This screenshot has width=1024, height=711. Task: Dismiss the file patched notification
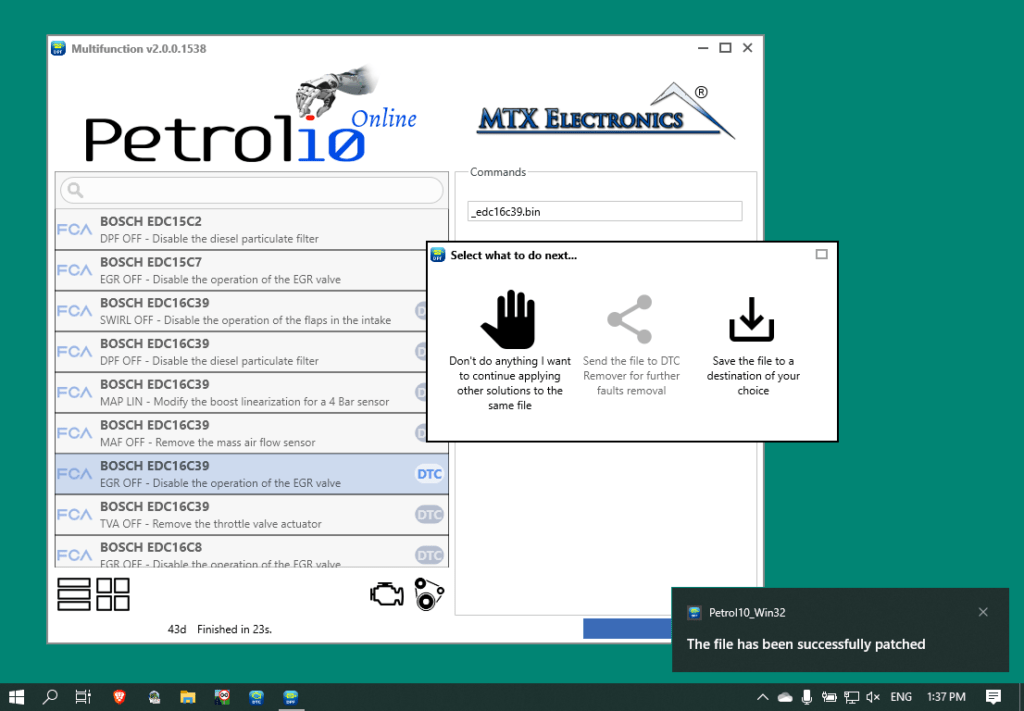pos(983,611)
